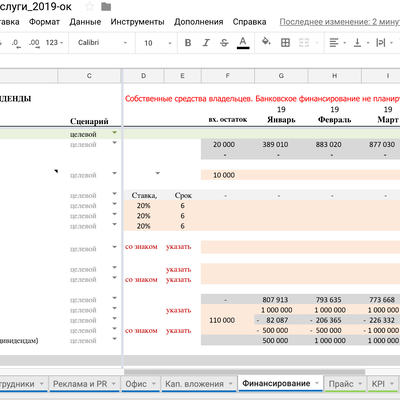
Task: Select column H header
Action: (x=335, y=76)
